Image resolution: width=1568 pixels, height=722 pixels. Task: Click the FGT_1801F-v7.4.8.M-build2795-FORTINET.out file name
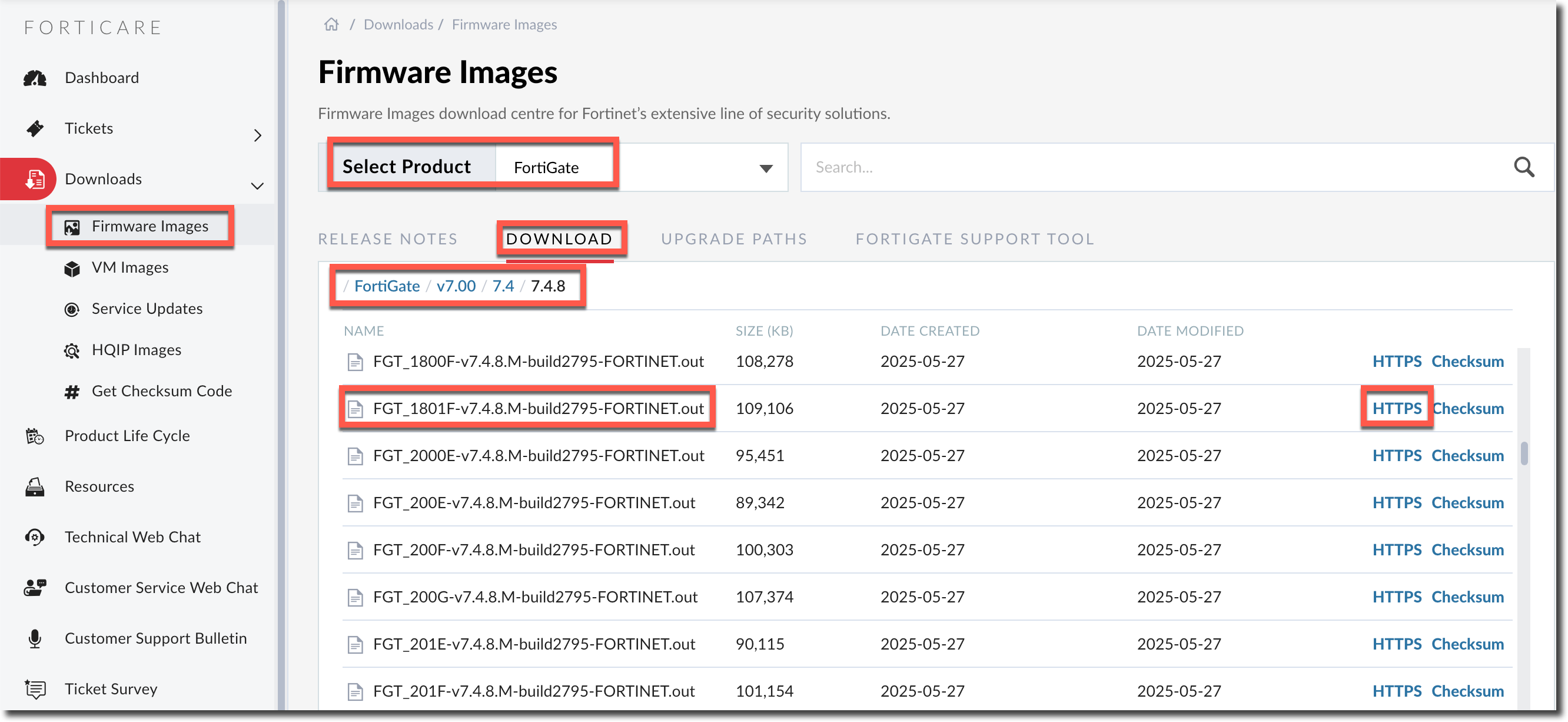tap(539, 409)
